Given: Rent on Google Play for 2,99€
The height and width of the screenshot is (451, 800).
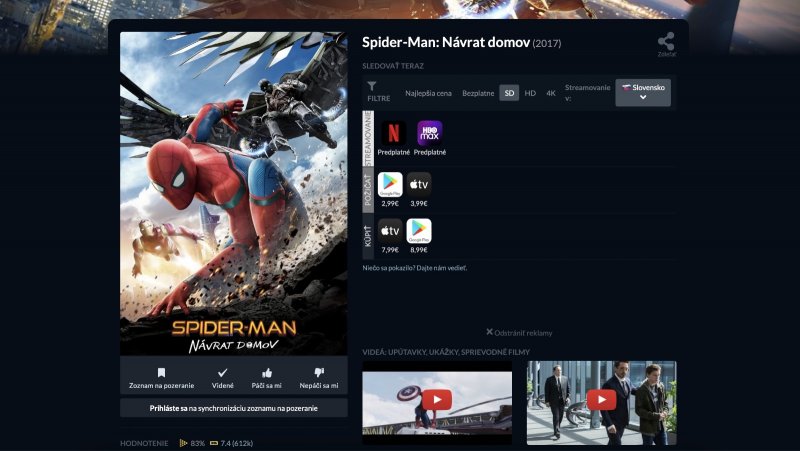Looking at the screenshot, I should (x=390, y=184).
